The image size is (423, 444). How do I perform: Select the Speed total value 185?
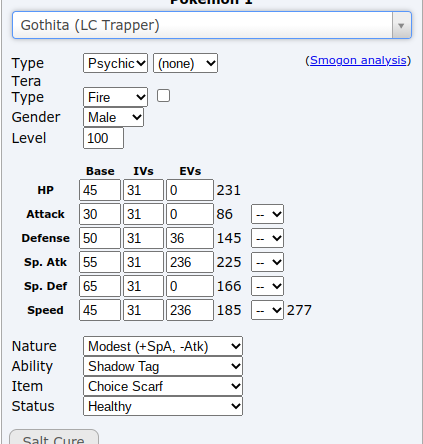click(229, 310)
